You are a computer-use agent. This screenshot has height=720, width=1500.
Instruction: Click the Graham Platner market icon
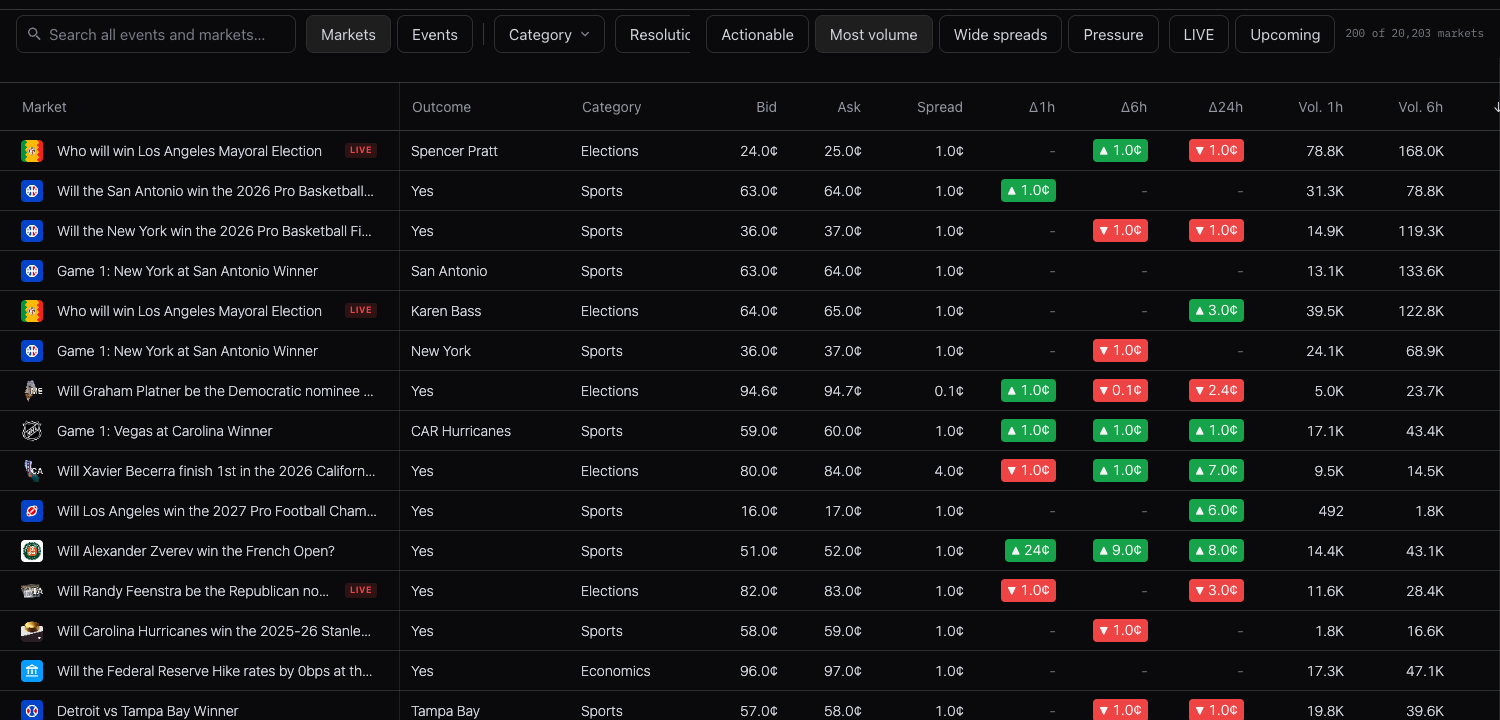click(32, 391)
